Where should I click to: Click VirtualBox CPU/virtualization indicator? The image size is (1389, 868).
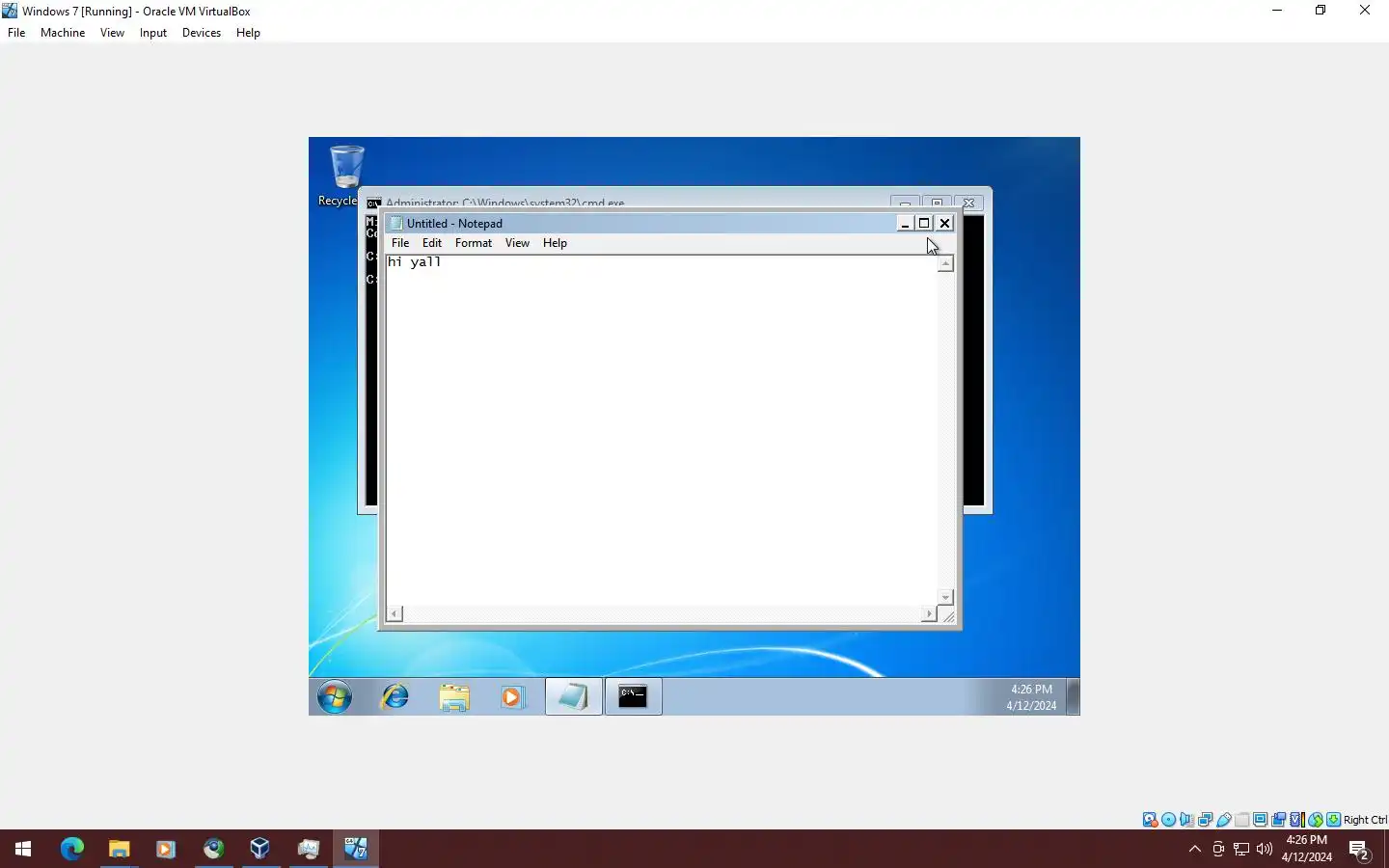[x=1297, y=820]
